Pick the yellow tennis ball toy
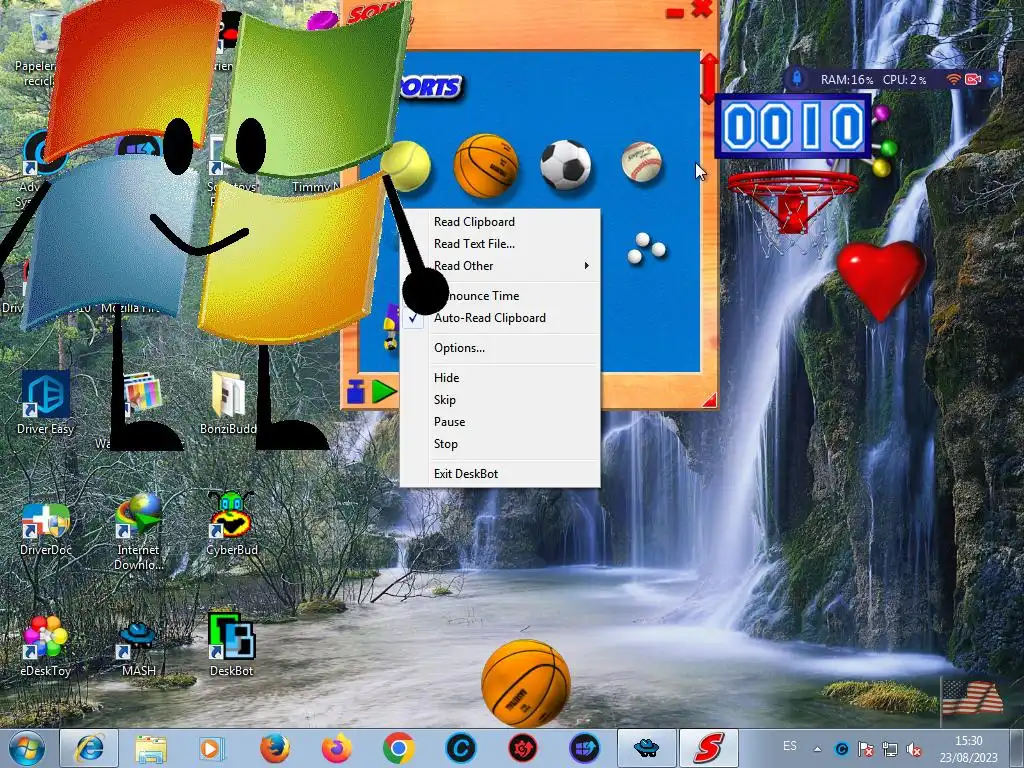This screenshot has width=1024, height=768. (406, 166)
